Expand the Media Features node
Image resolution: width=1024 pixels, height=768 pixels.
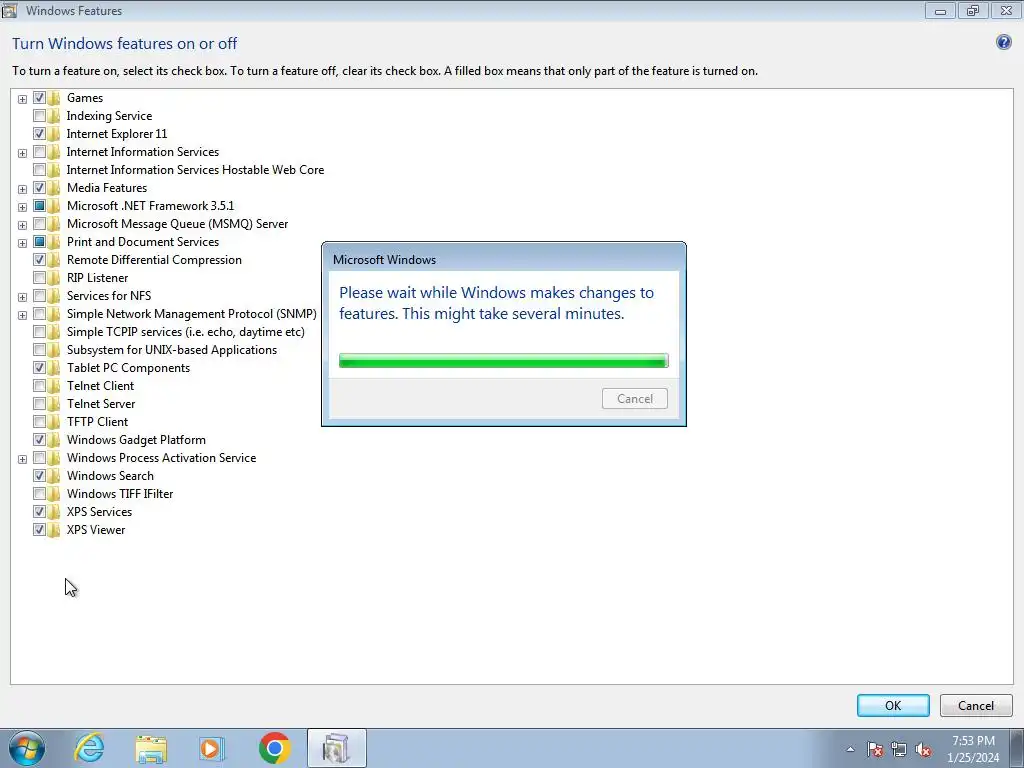(x=22, y=189)
